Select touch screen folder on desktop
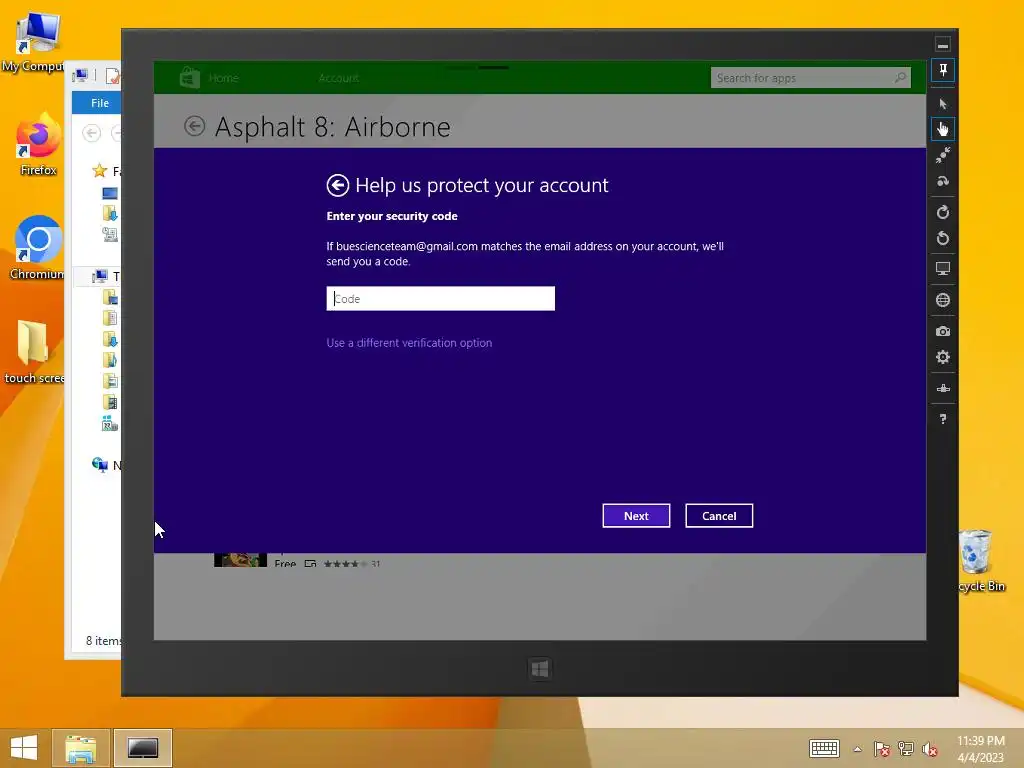This screenshot has width=1024, height=768. tap(34, 351)
